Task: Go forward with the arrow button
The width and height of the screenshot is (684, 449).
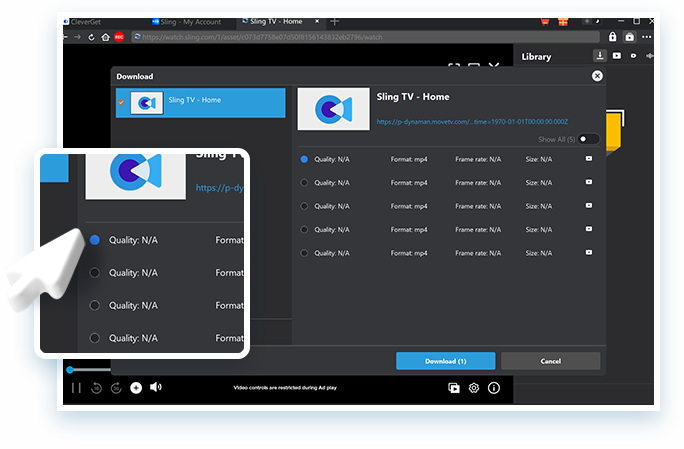Action: point(78,37)
